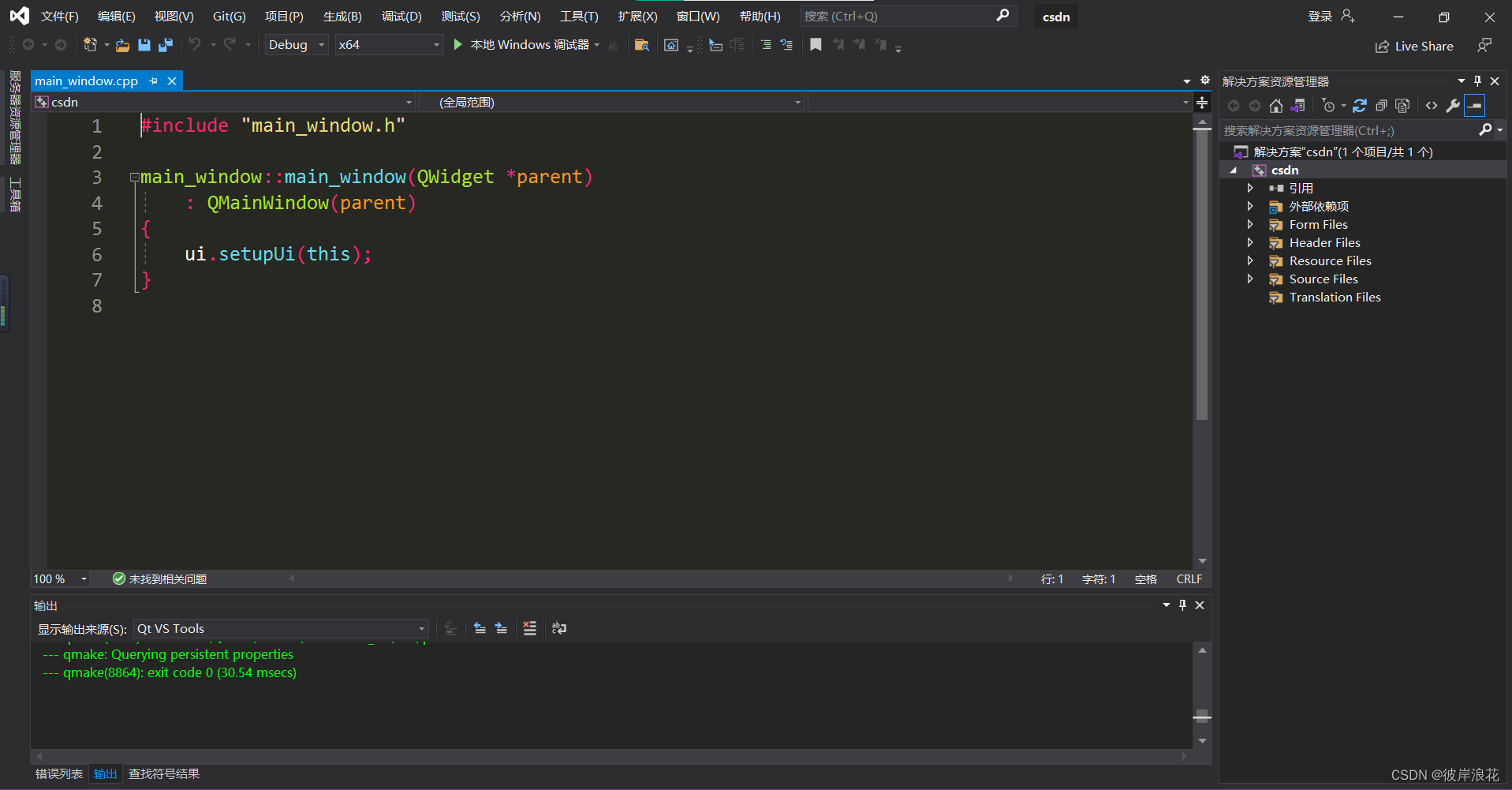Click the 登录 sign-in link
This screenshot has width=1512, height=790.
(1320, 15)
